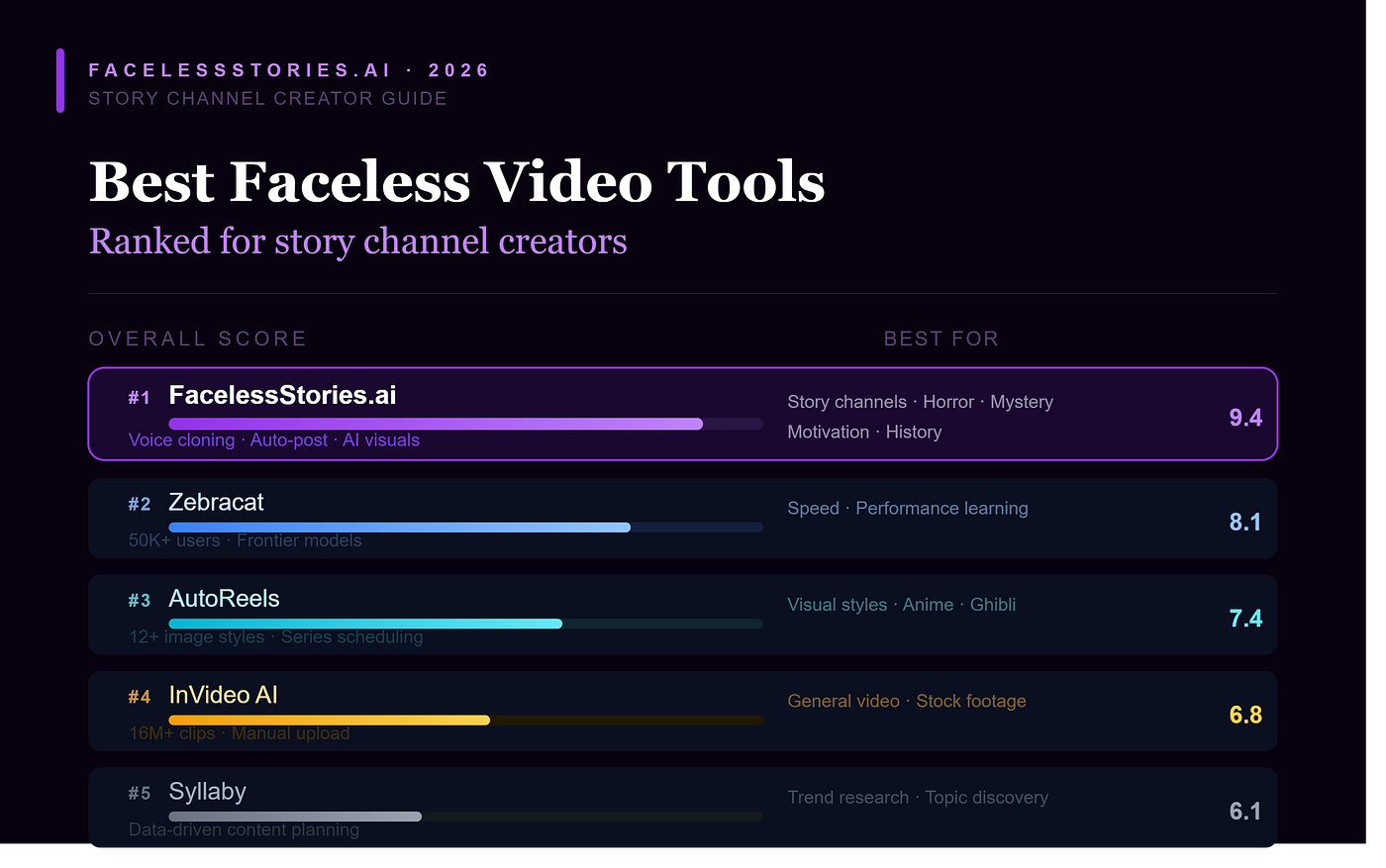Click the #4 rank badge
This screenshot has height=868, width=1386.
140,697
